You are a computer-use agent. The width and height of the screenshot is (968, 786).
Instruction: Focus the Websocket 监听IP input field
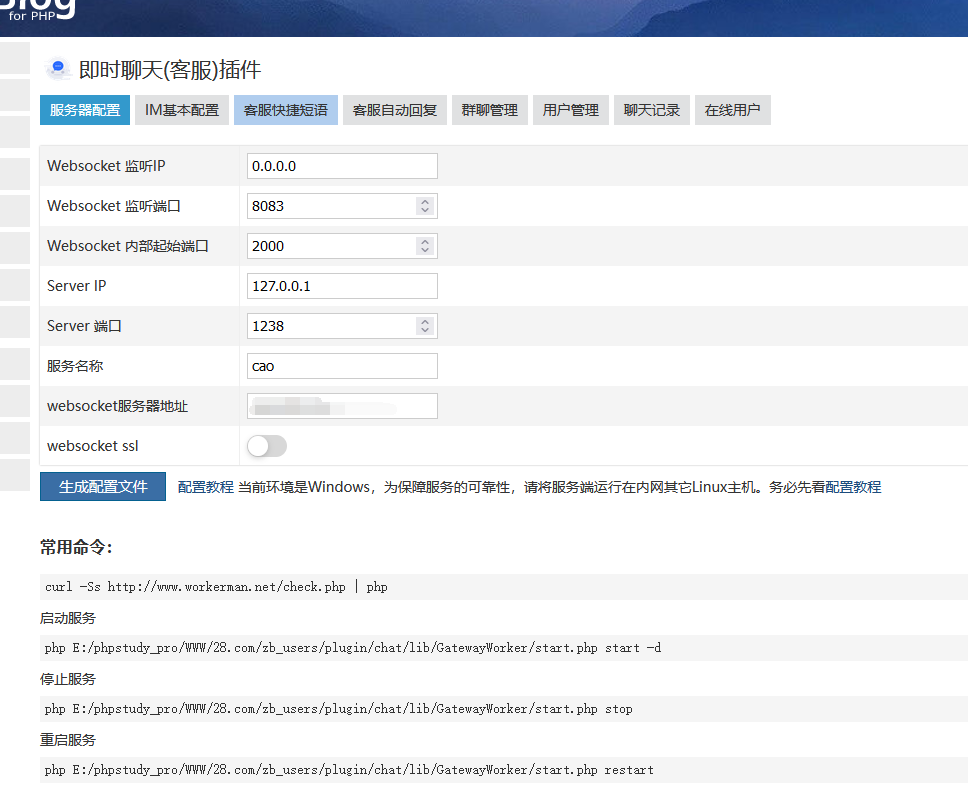[x=342, y=166]
